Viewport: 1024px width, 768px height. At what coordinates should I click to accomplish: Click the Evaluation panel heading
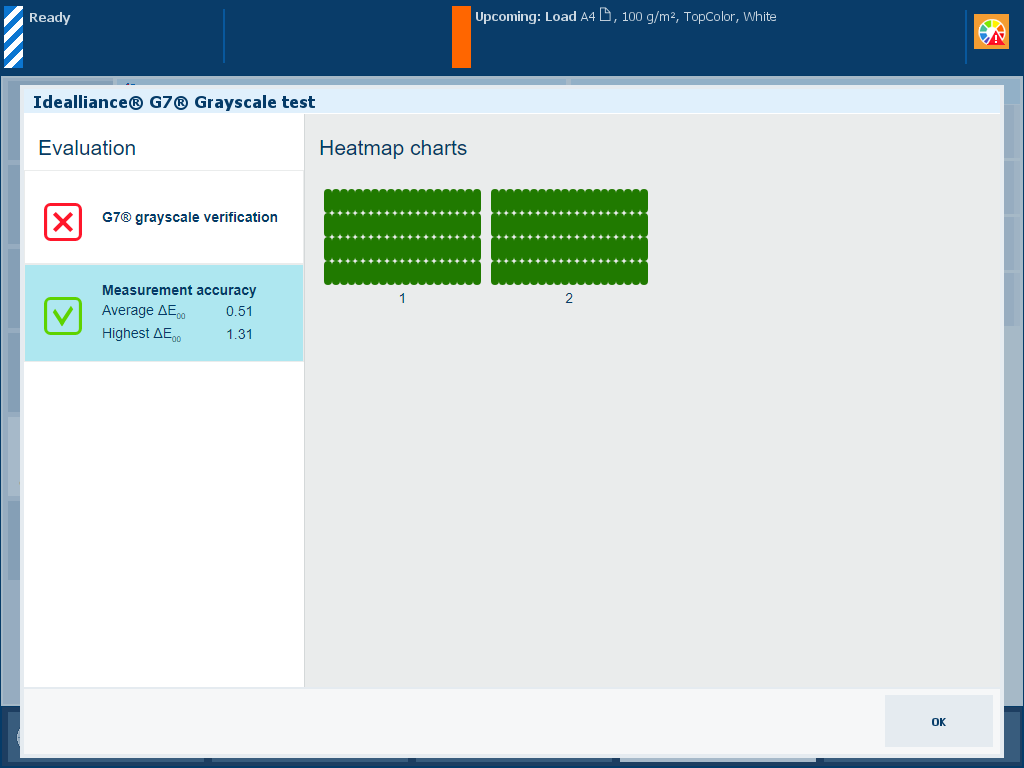(87, 148)
